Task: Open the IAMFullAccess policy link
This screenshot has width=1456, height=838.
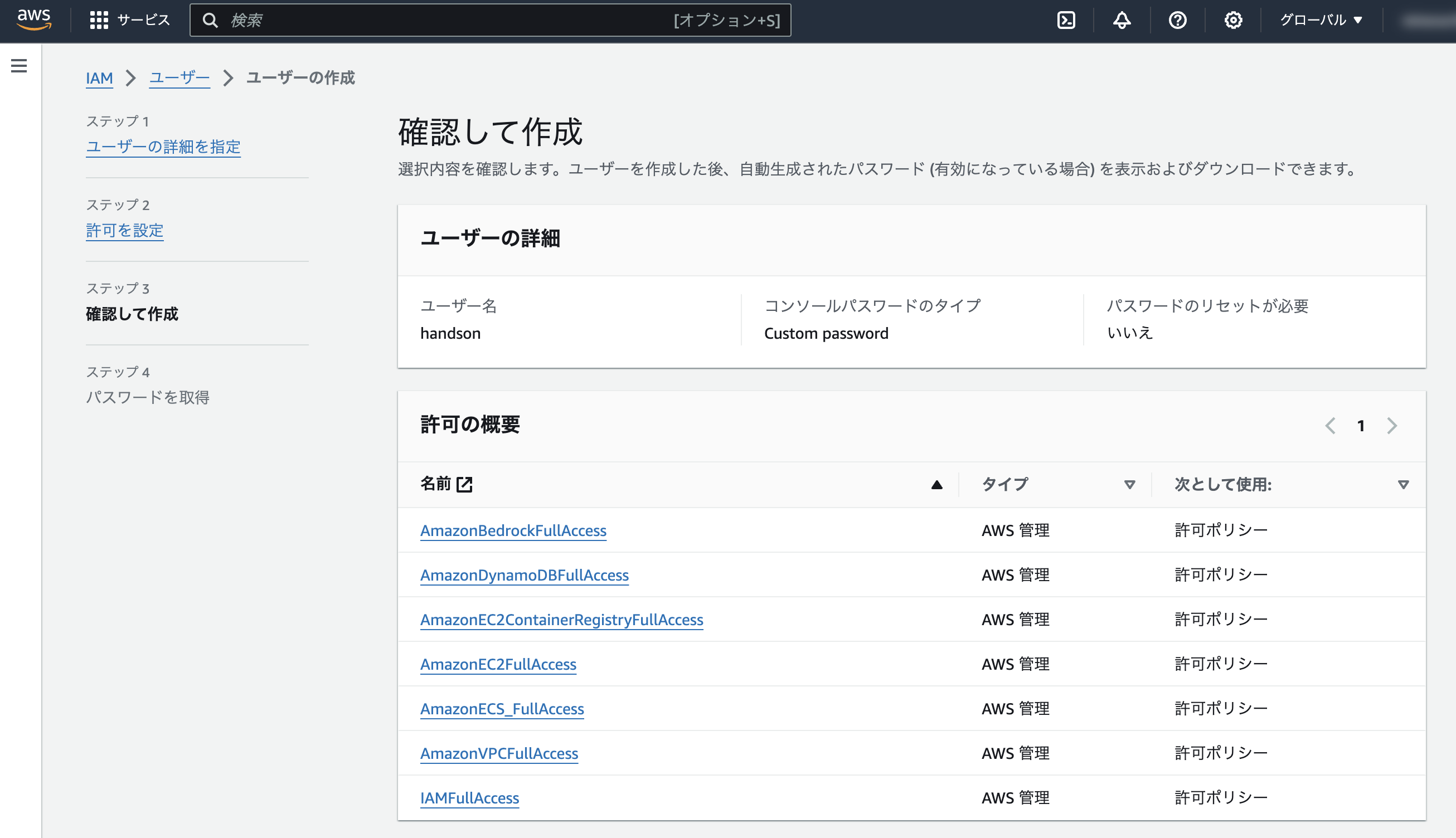Action: point(469,798)
